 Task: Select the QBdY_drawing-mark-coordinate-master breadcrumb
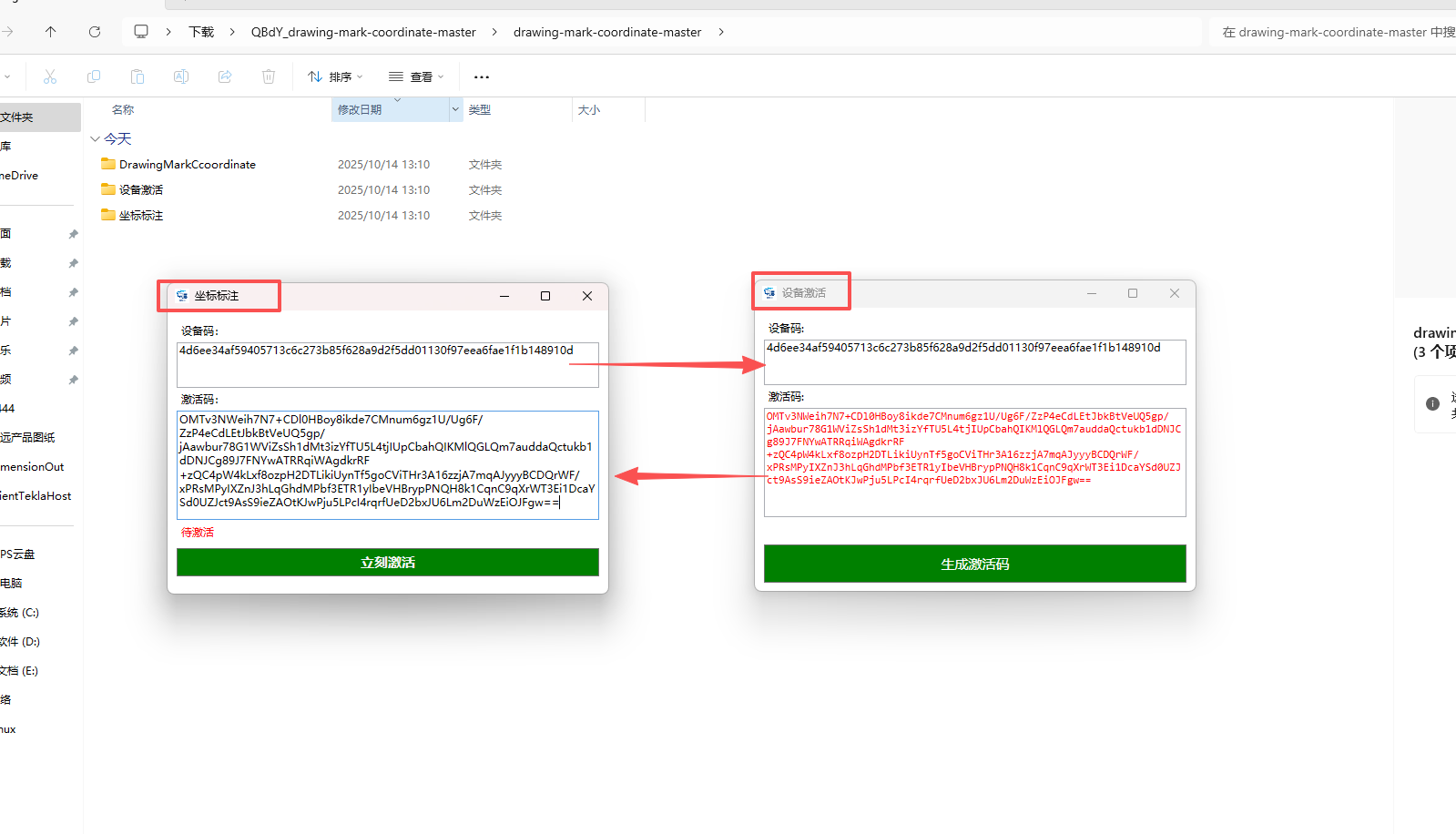363,32
